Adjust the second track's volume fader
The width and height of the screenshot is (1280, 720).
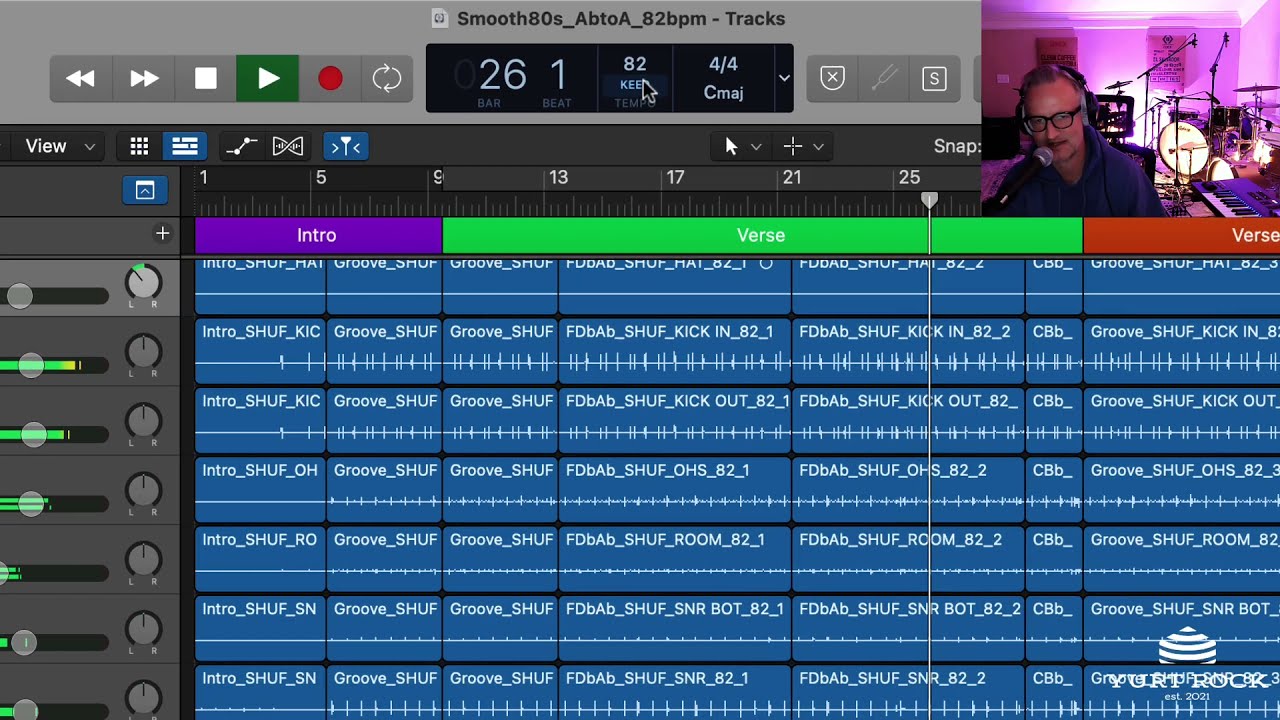[32, 365]
